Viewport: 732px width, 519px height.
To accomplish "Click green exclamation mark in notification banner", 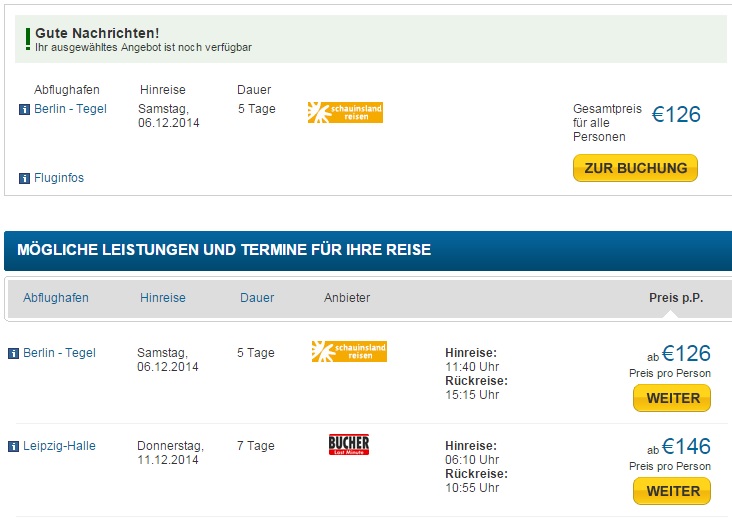I will tap(28, 39).
